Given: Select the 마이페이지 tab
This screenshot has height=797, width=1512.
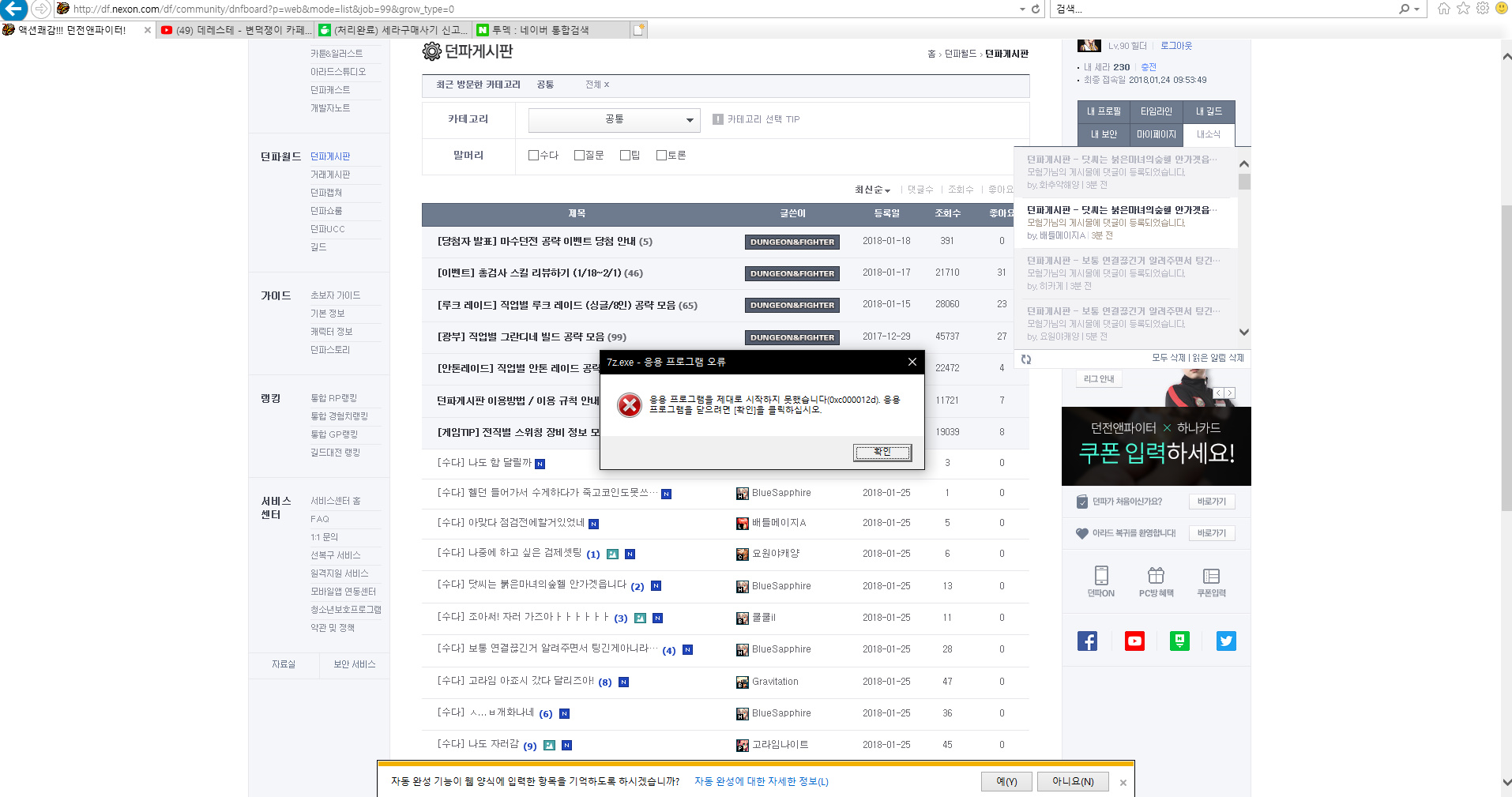Looking at the screenshot, I should [x=1156, y=134].
